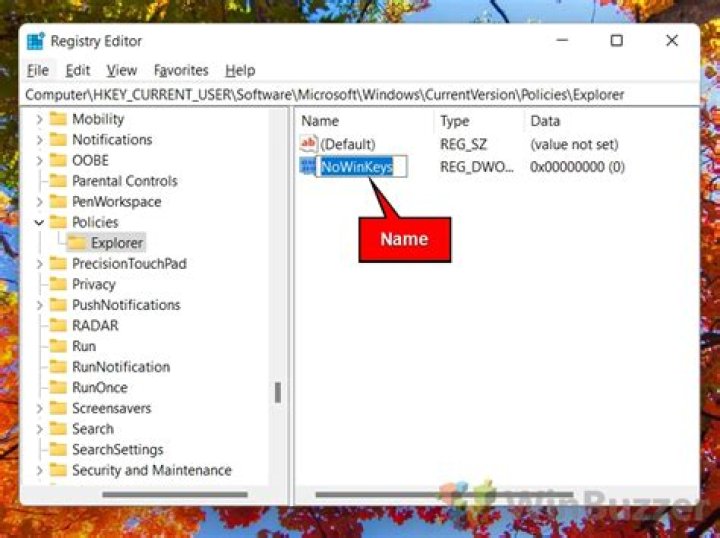Click the Notifications folder icon
This screenshot has width=720, height=538.
tap(58, 140)
